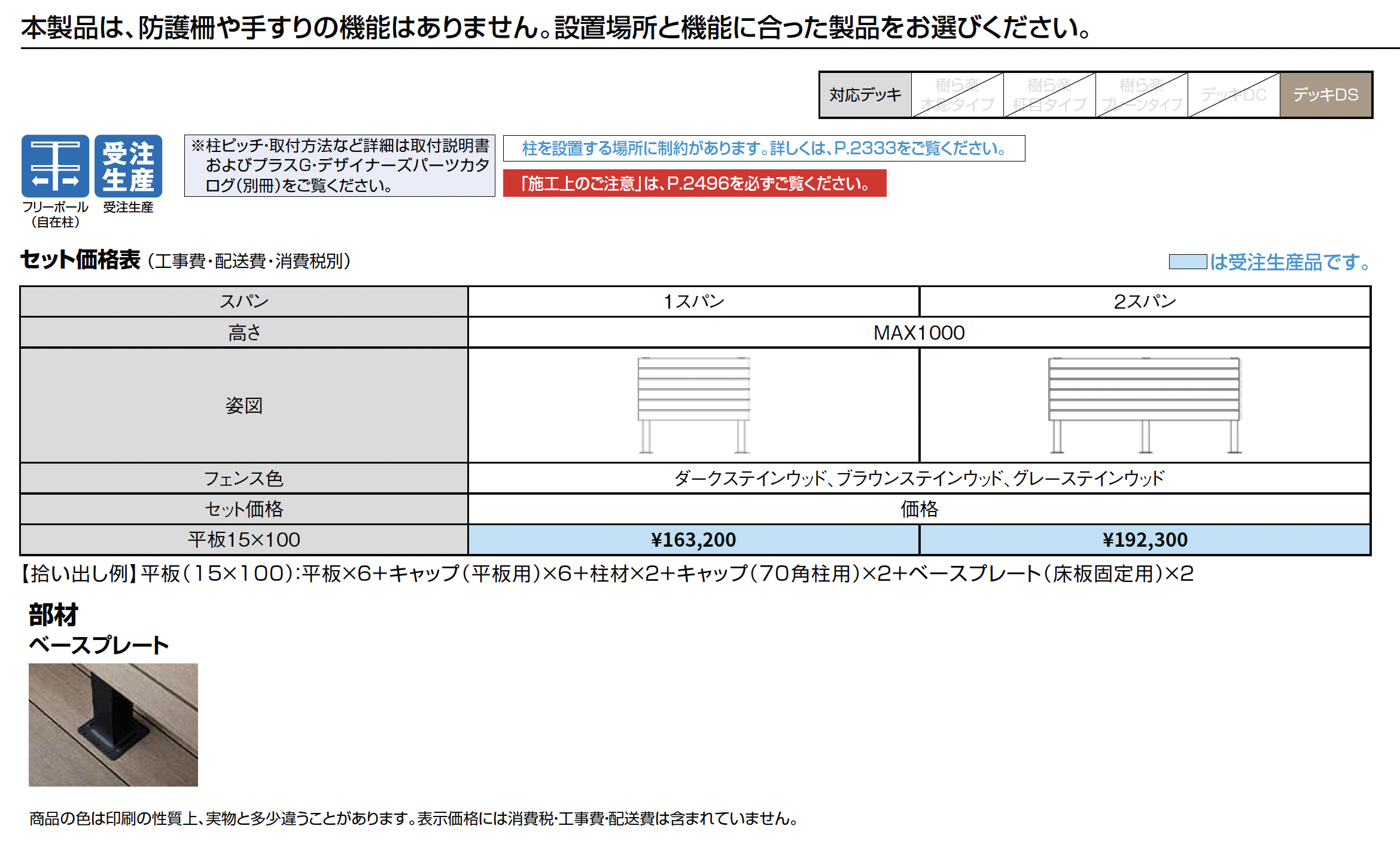The width and height of the screenshot is (1400, 847).
Task: Select the デッキDS compatible deck cell
Action: (1325, 95)
